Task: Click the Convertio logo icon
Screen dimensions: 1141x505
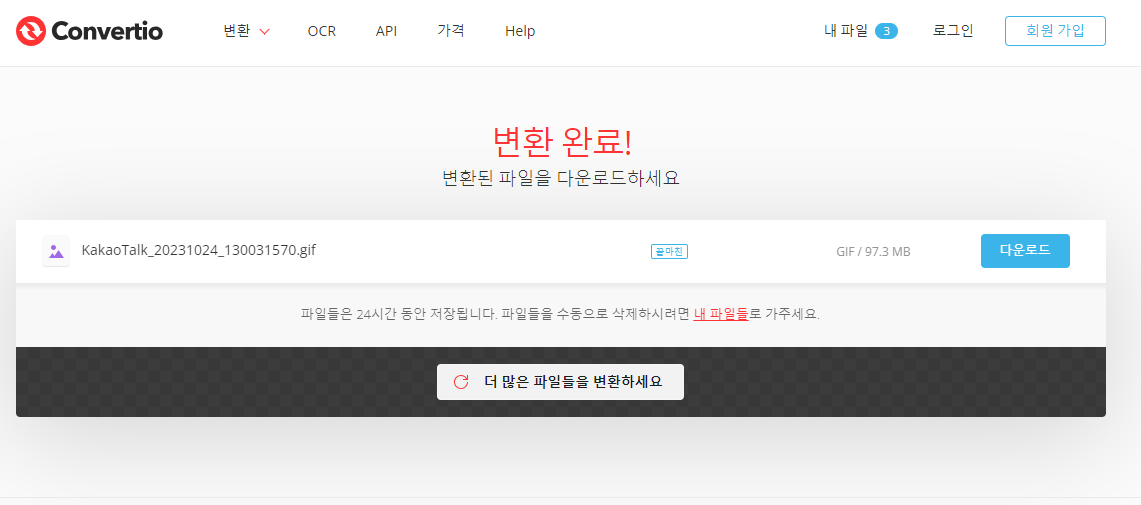Action: coord(31,31)
